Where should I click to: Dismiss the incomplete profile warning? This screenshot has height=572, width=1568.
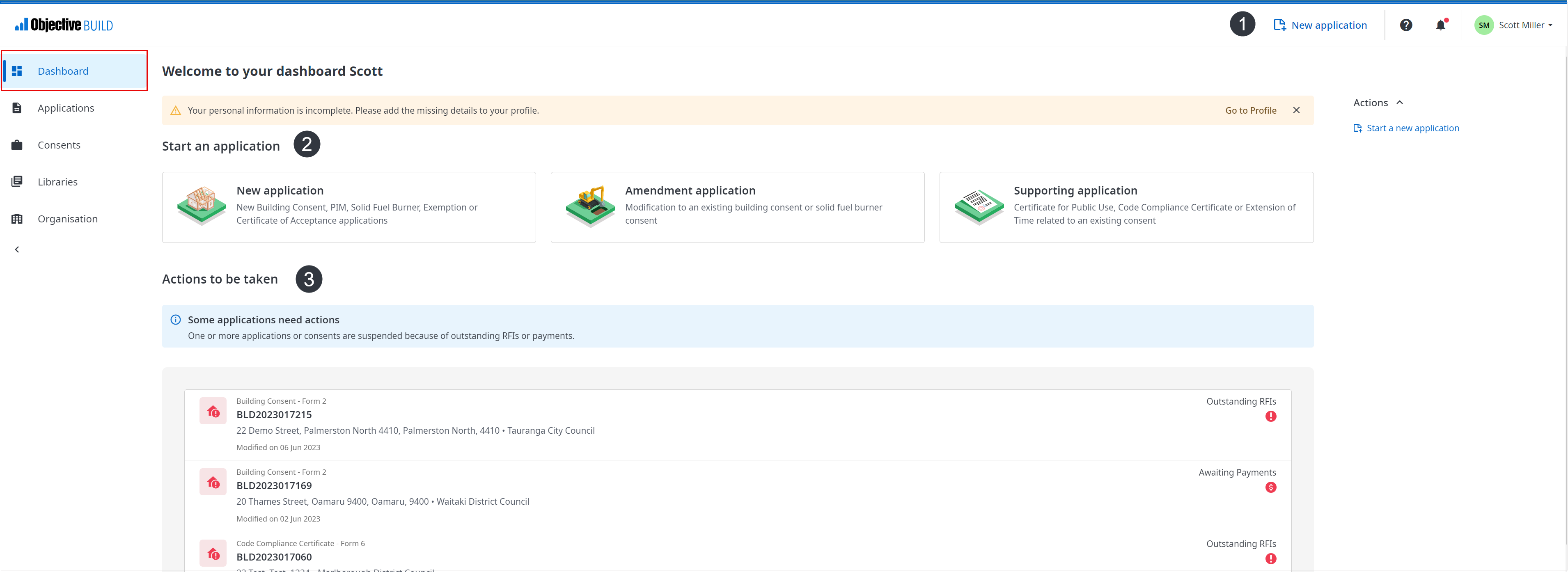[x=1297, y=110]
